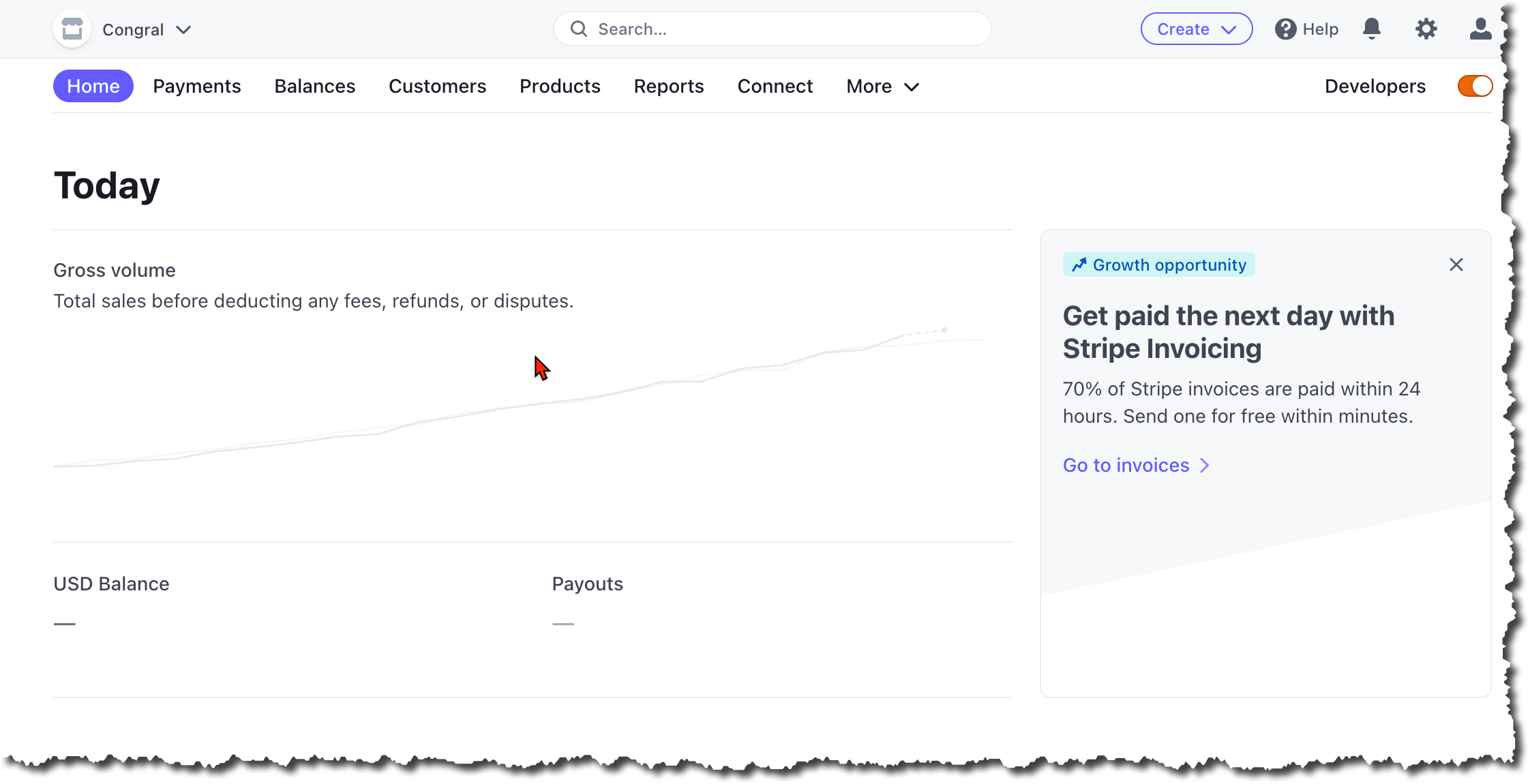
Task: Open the Settings gear
Action: point(1426,29)
